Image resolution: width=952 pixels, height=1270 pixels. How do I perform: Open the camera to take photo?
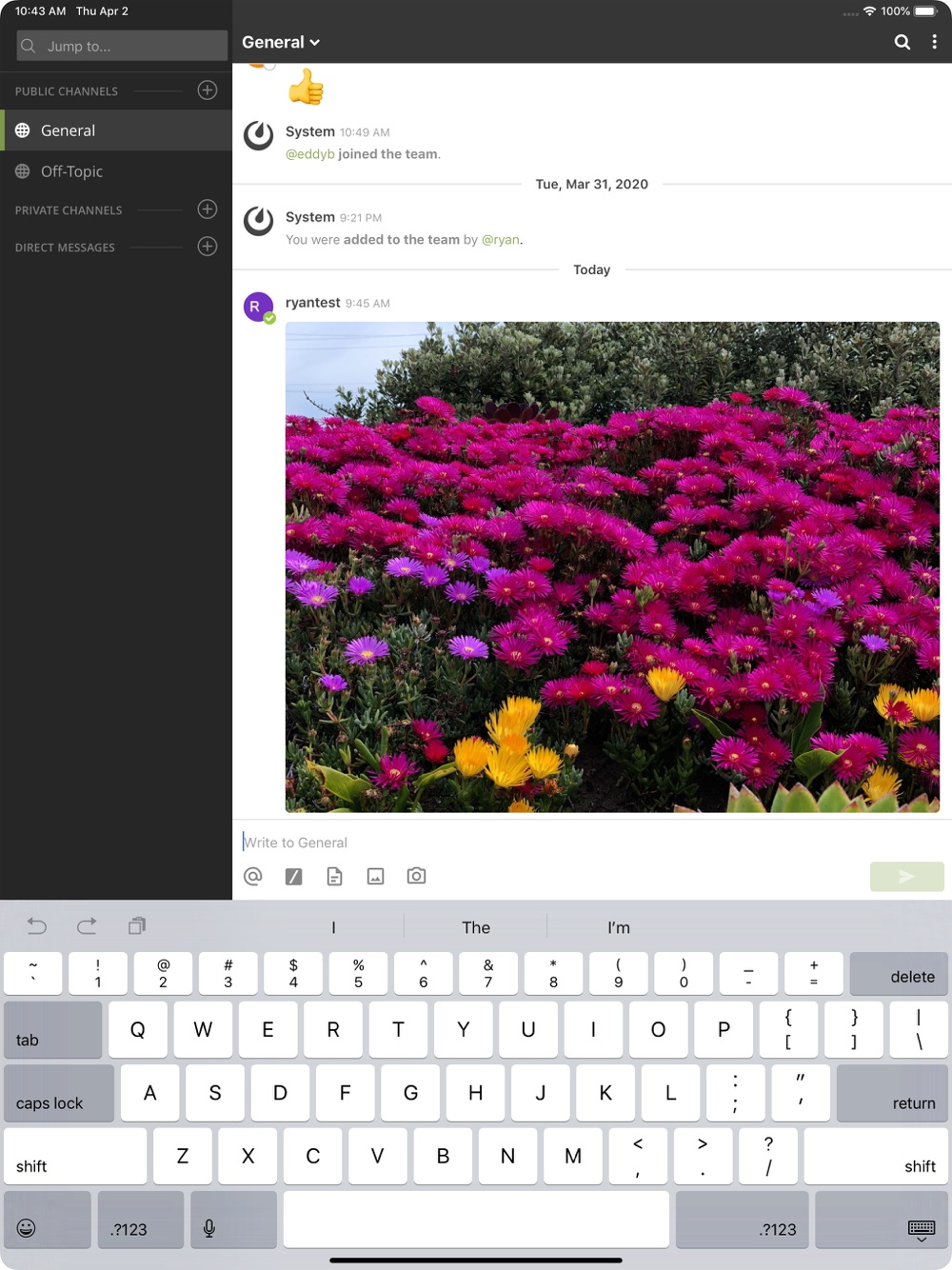416,876
